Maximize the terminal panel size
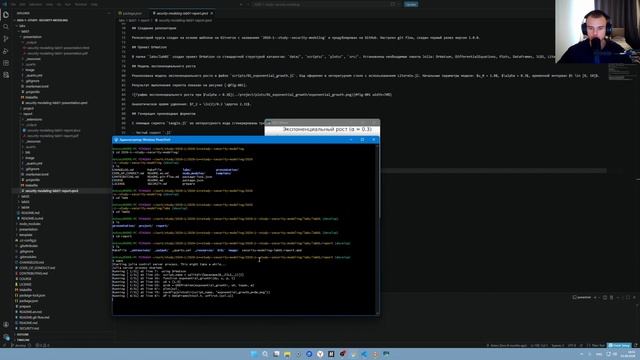Screen dimensions: 640x360 (628, 298)
